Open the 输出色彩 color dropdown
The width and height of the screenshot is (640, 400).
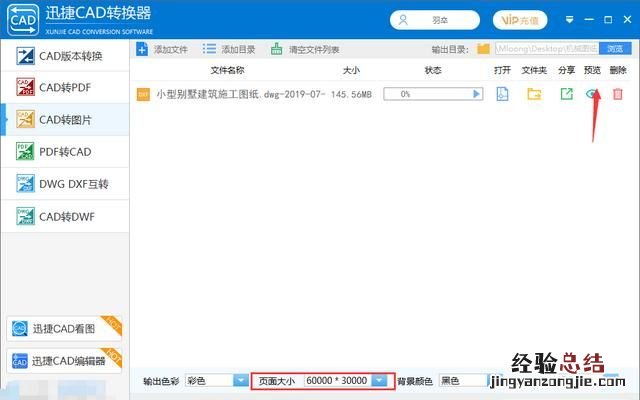tap(240, 380)
